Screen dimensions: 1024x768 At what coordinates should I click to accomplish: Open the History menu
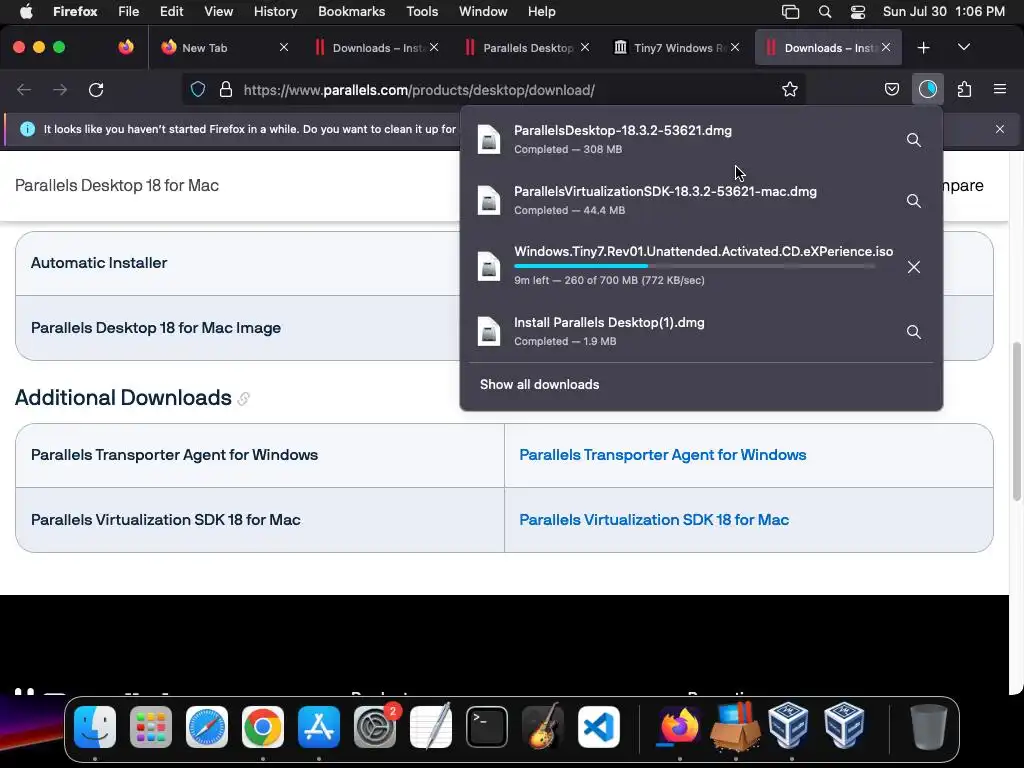(276, 12)
